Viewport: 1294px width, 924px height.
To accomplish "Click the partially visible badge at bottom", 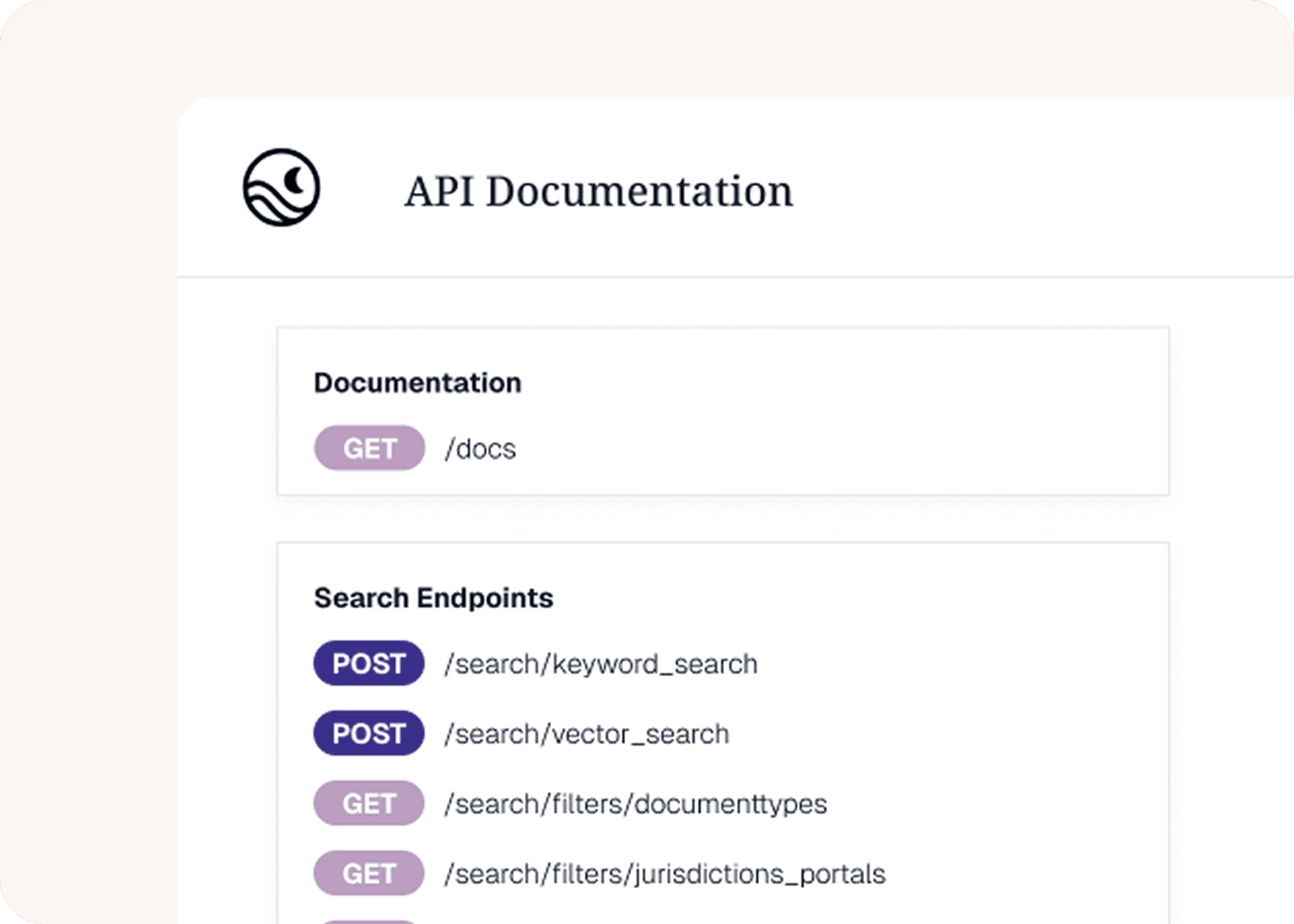I will (369, 921).
